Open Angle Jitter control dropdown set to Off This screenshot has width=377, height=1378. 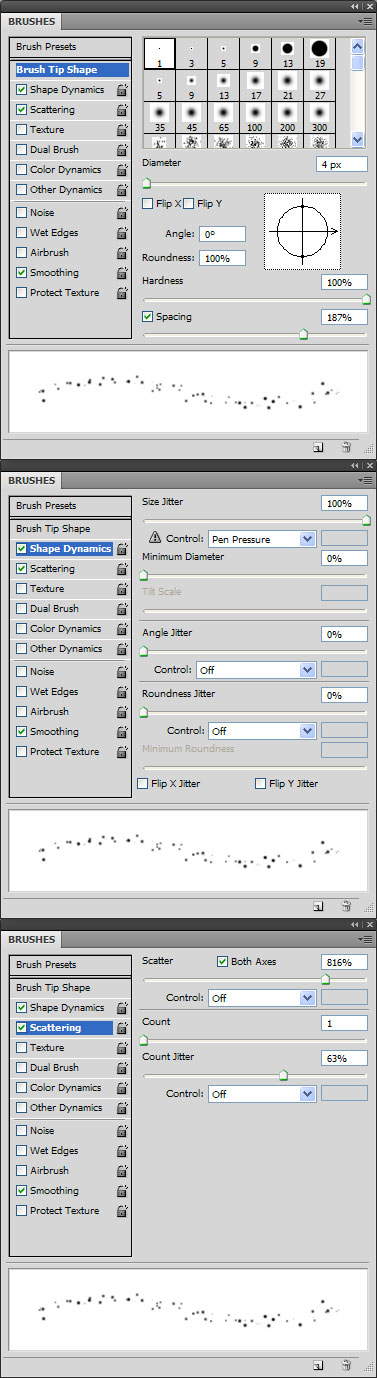pyautogui.click(x=256, y=670)
